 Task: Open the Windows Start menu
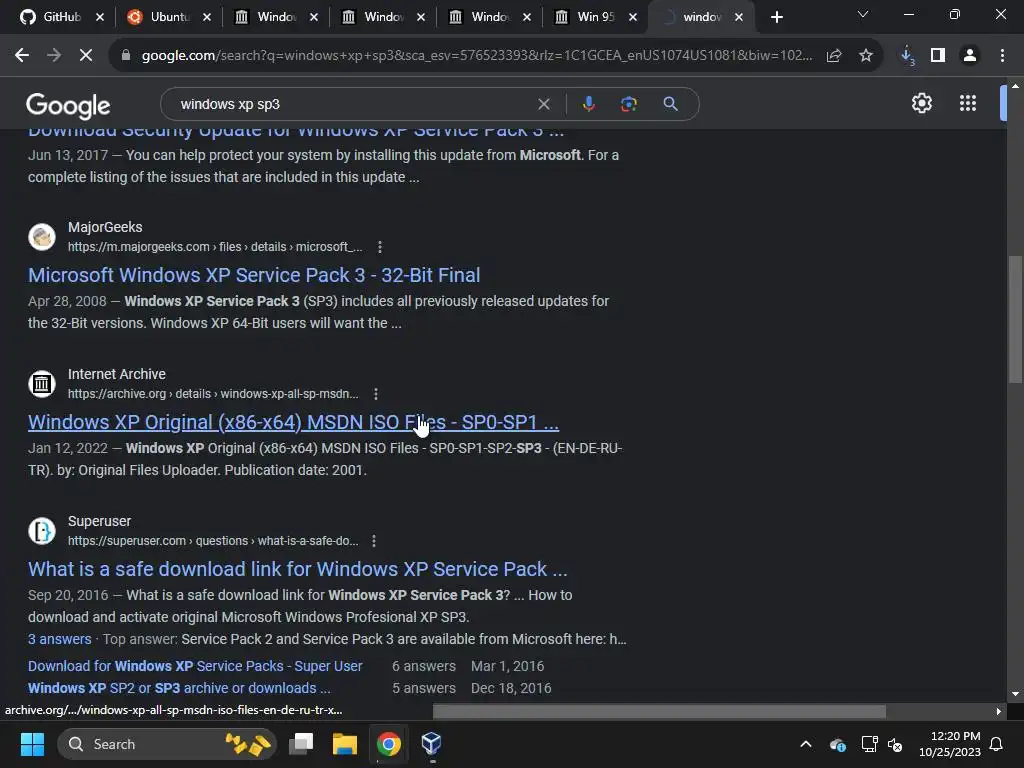coord(32,744)
